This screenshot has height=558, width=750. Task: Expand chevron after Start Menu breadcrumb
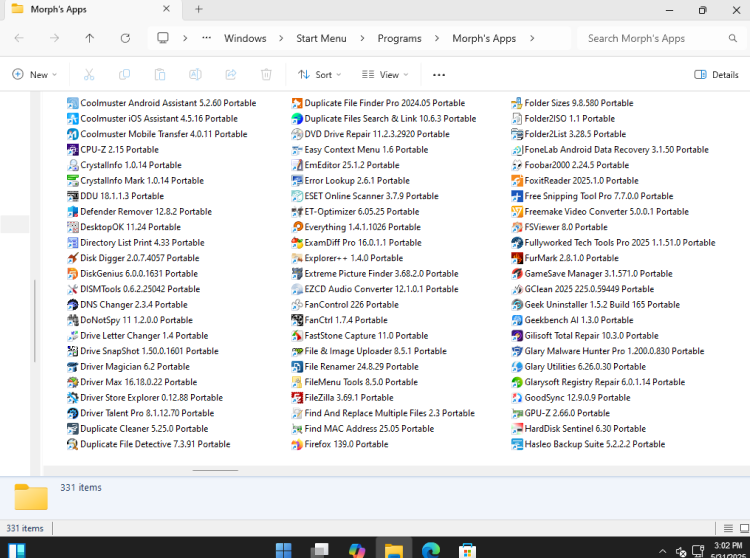(362, 38)
